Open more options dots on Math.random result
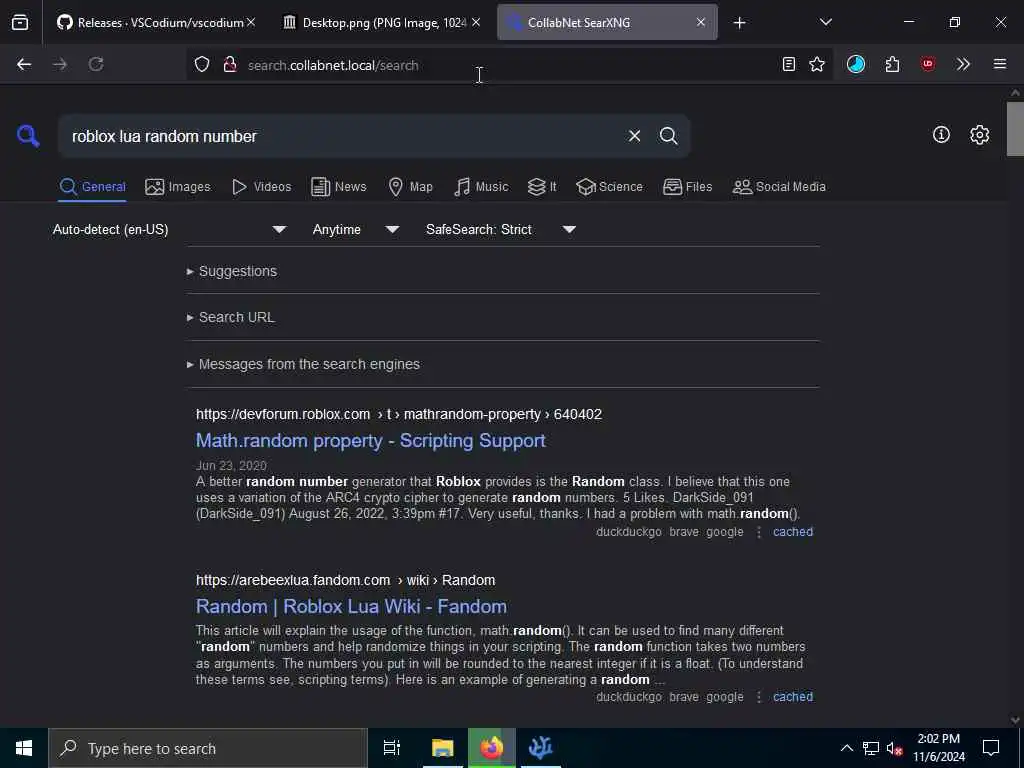The width and height of the screenshot is (1024, 768). [758, 532]
